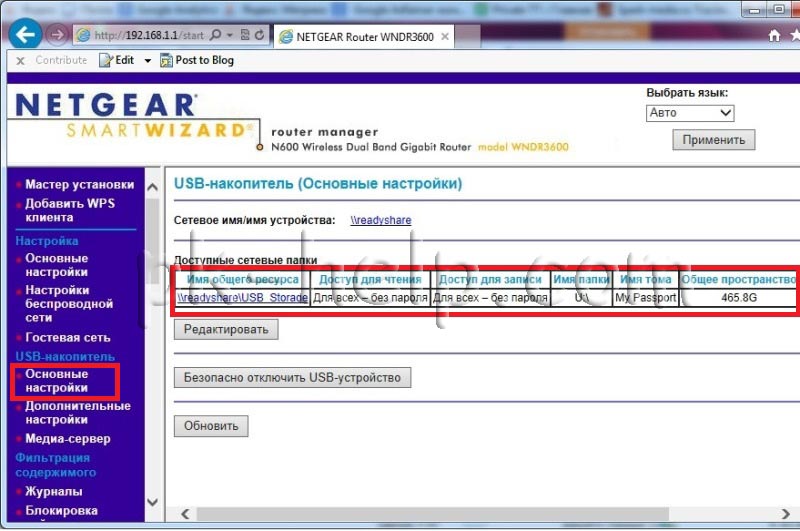800x531 pixels.
Task: Click sidebar scroll down arrow
Action: pyautogui.click(x=152, y=502)
